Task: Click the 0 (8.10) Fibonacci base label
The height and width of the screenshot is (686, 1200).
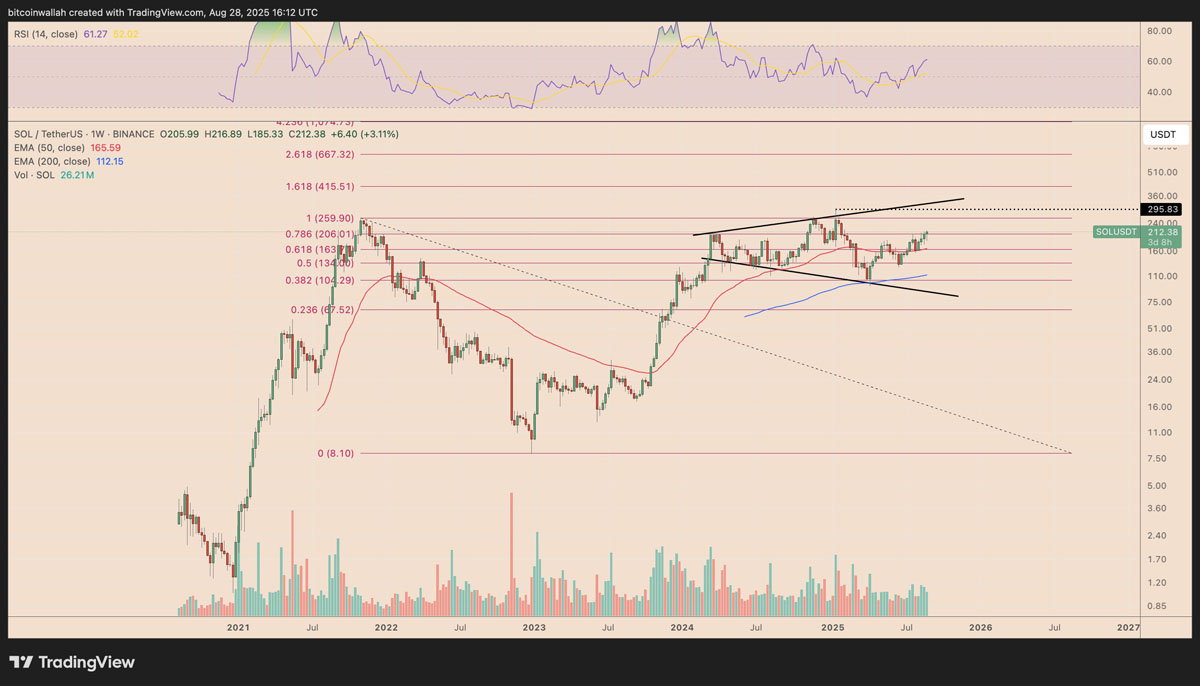Action: pyautogui.click(x=335, y=453)
